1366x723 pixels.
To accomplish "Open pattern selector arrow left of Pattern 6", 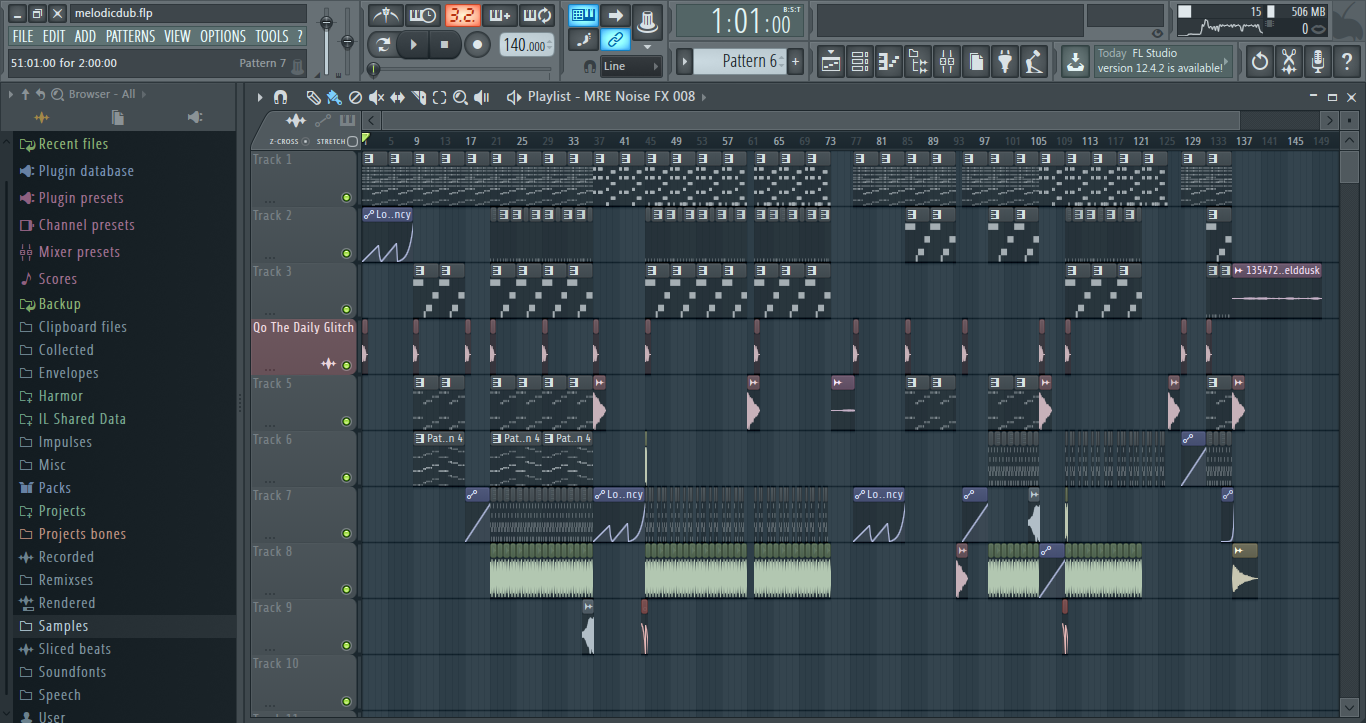I will 685,61.
